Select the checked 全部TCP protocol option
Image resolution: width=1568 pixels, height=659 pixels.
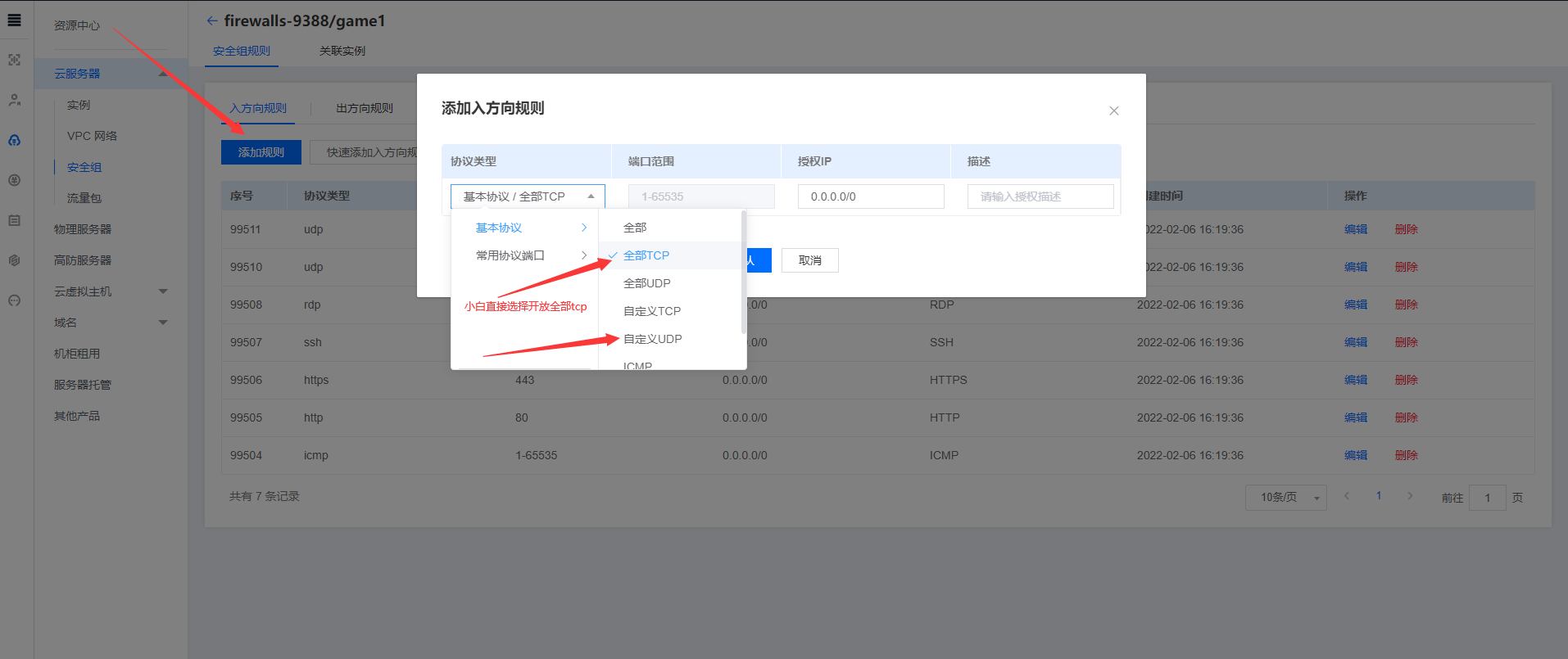point(646,255)
